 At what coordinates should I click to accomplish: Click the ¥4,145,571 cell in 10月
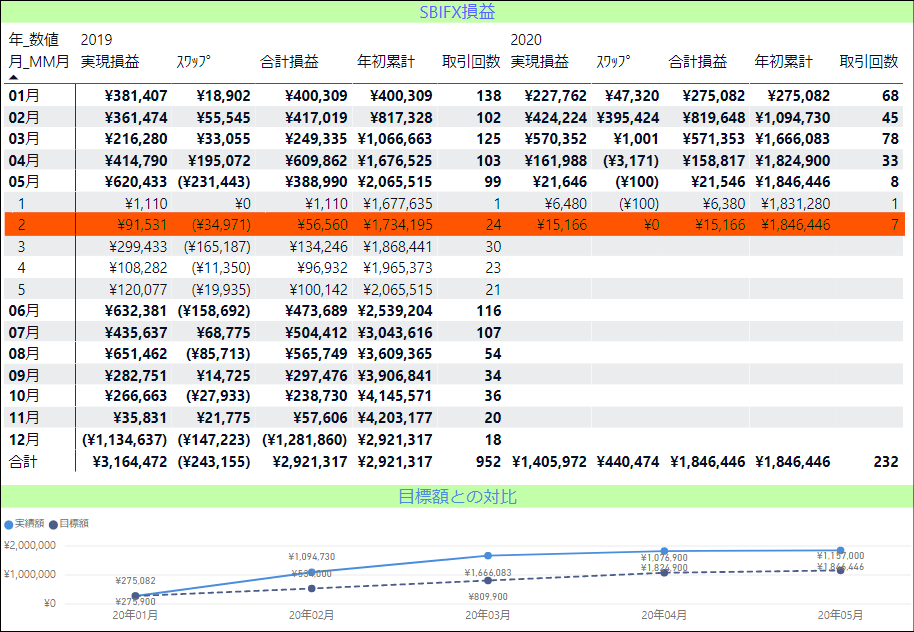[395, 396]
